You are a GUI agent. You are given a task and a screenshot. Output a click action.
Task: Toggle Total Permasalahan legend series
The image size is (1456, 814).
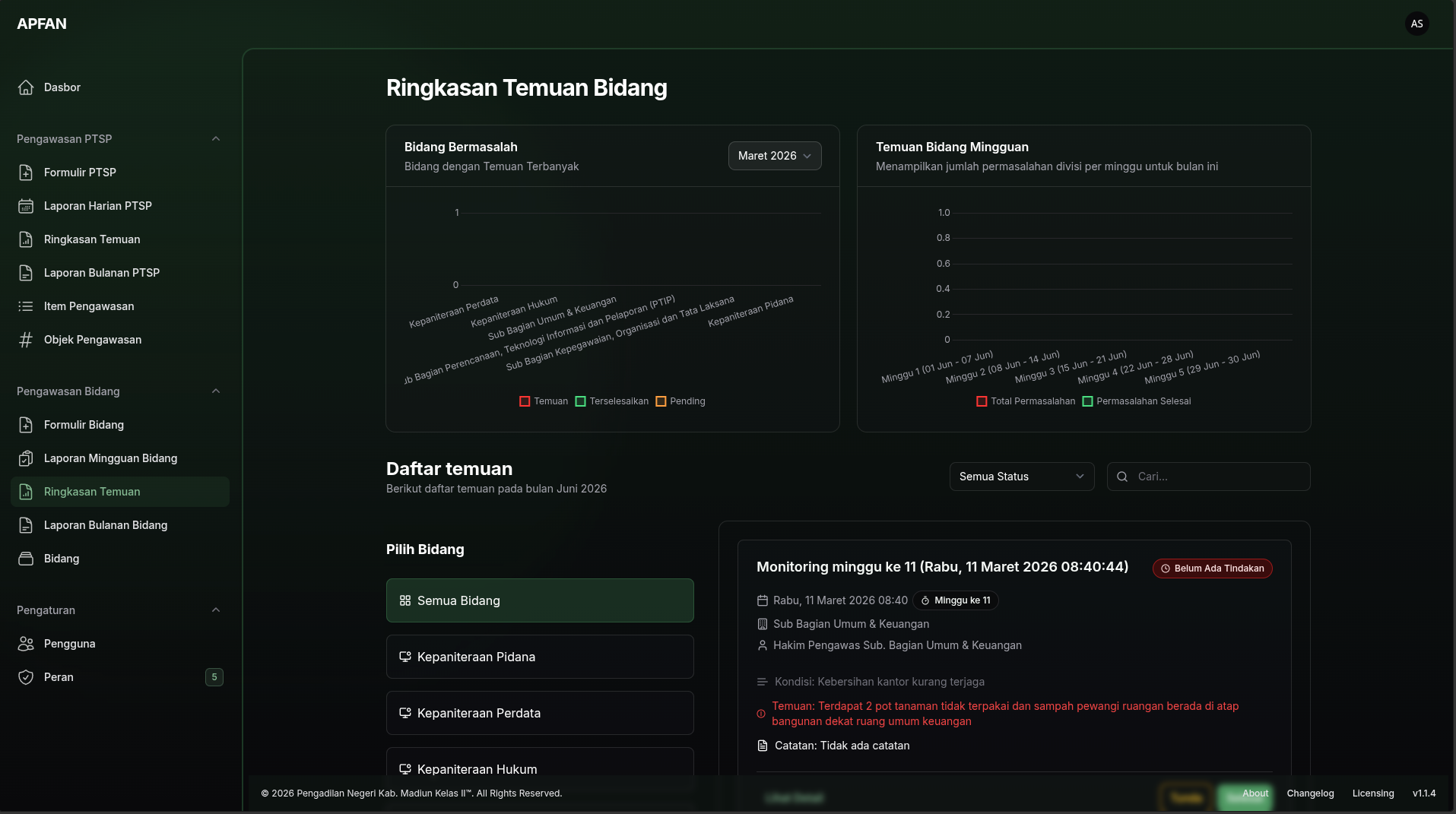(1026, 401)
